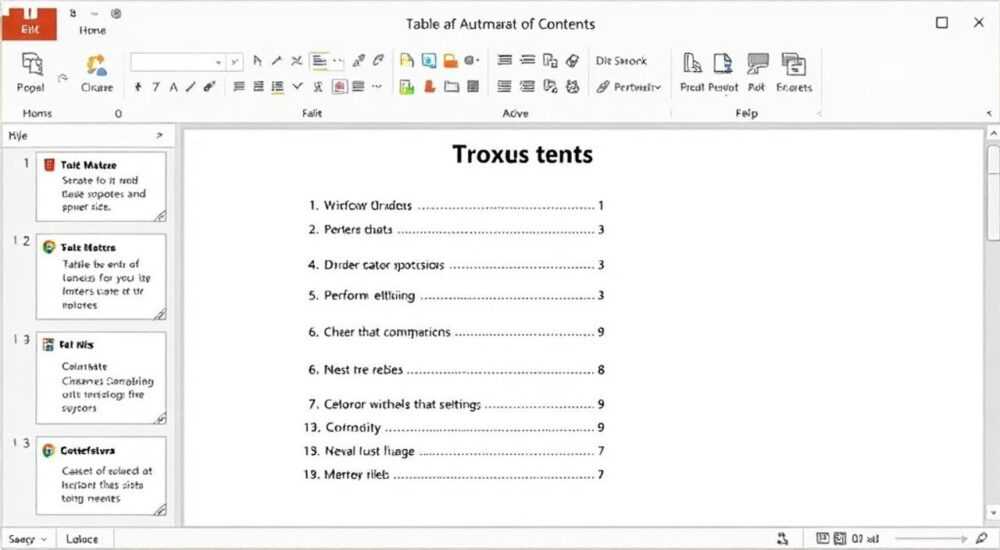Click the Troxus tents heading
The image size is (1000, 550).
[x=522, y=154]
